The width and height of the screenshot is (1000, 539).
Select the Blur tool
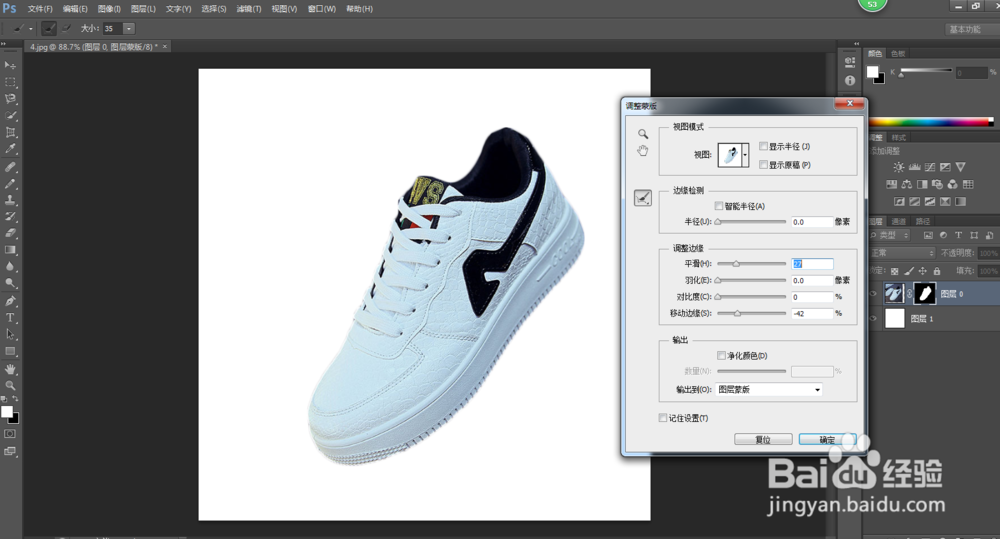[10, 267]
